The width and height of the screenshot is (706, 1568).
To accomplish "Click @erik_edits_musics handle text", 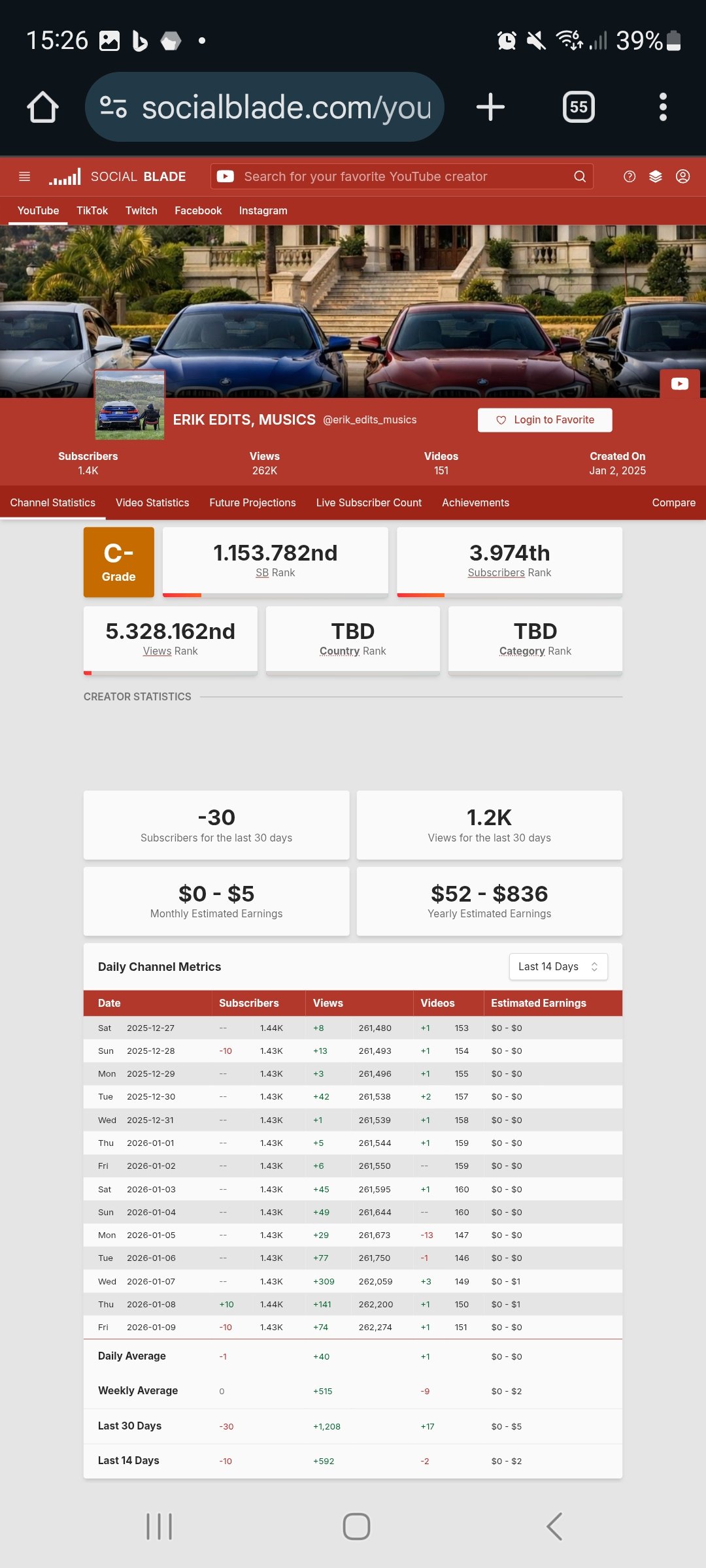I will tap(370, 420).
